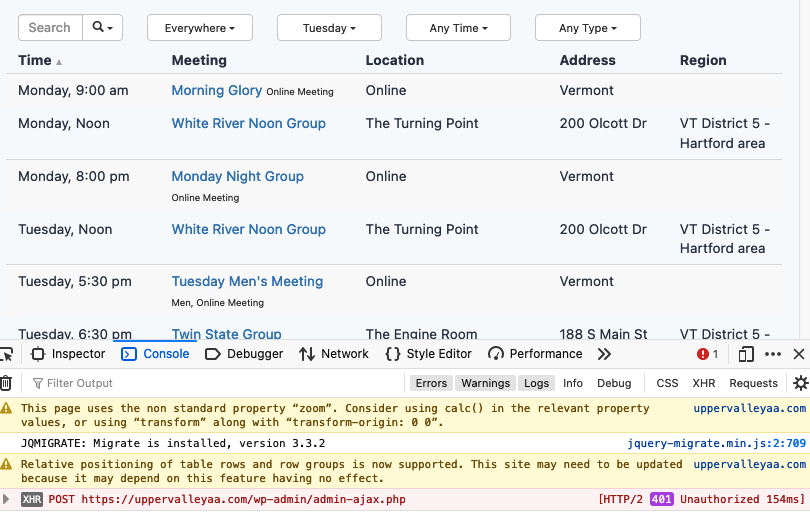
Task: Open the search magnifier dropdown
Action: point(102,27)
